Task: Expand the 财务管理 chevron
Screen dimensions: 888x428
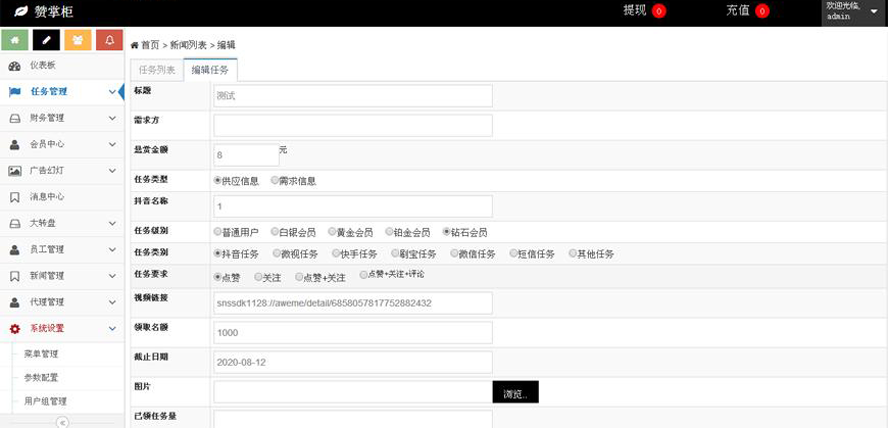Action: [x=112, y=118]
